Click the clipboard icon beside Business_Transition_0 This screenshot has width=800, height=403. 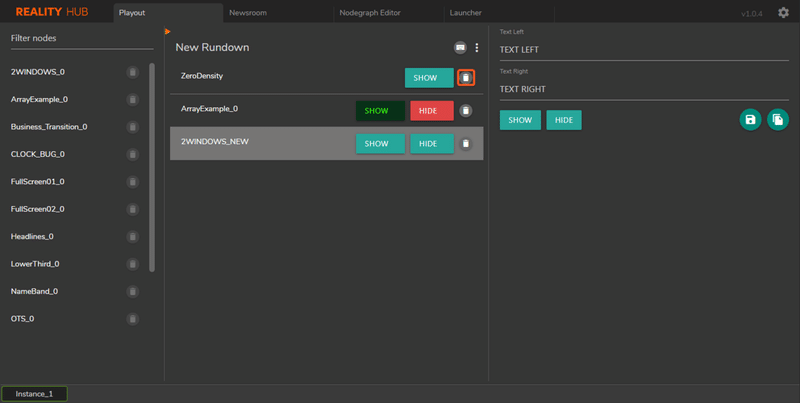click(x=133, y=127)
